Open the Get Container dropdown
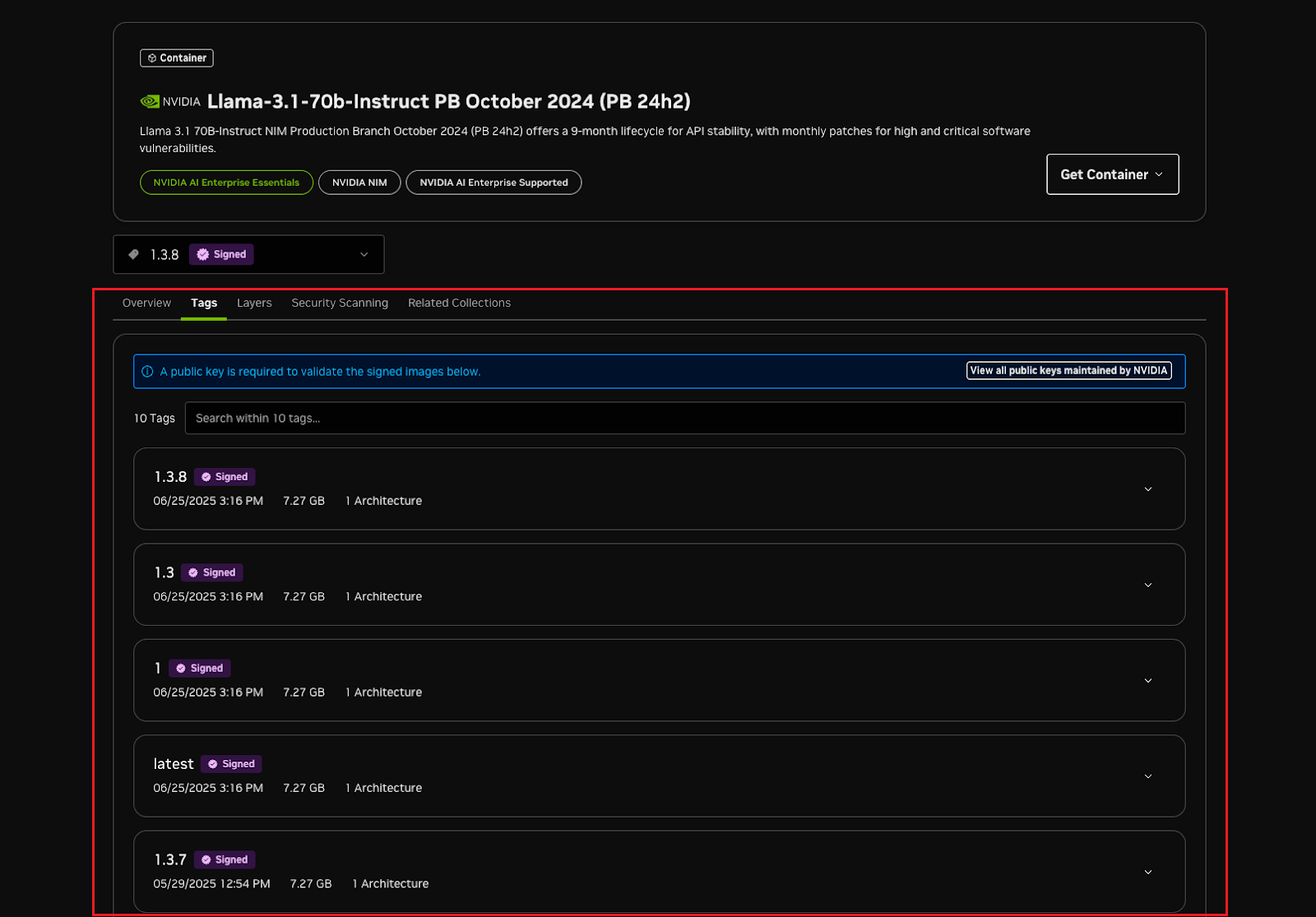1316x917 pixels. (1112, 174)
